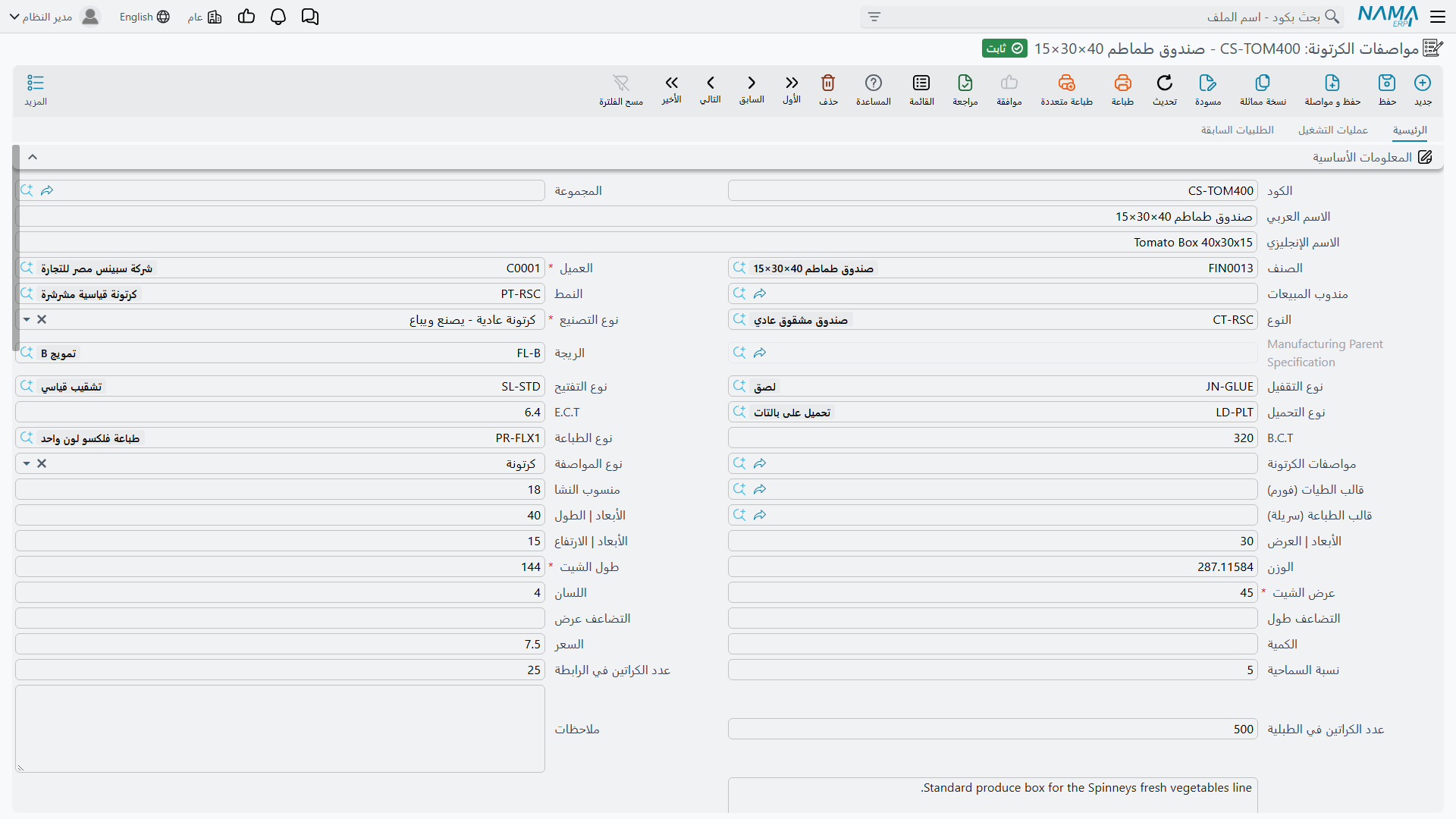The image size is (1456, 819).
Task: Search lookup icon in flute (الريجة) field
Action: 27,353
